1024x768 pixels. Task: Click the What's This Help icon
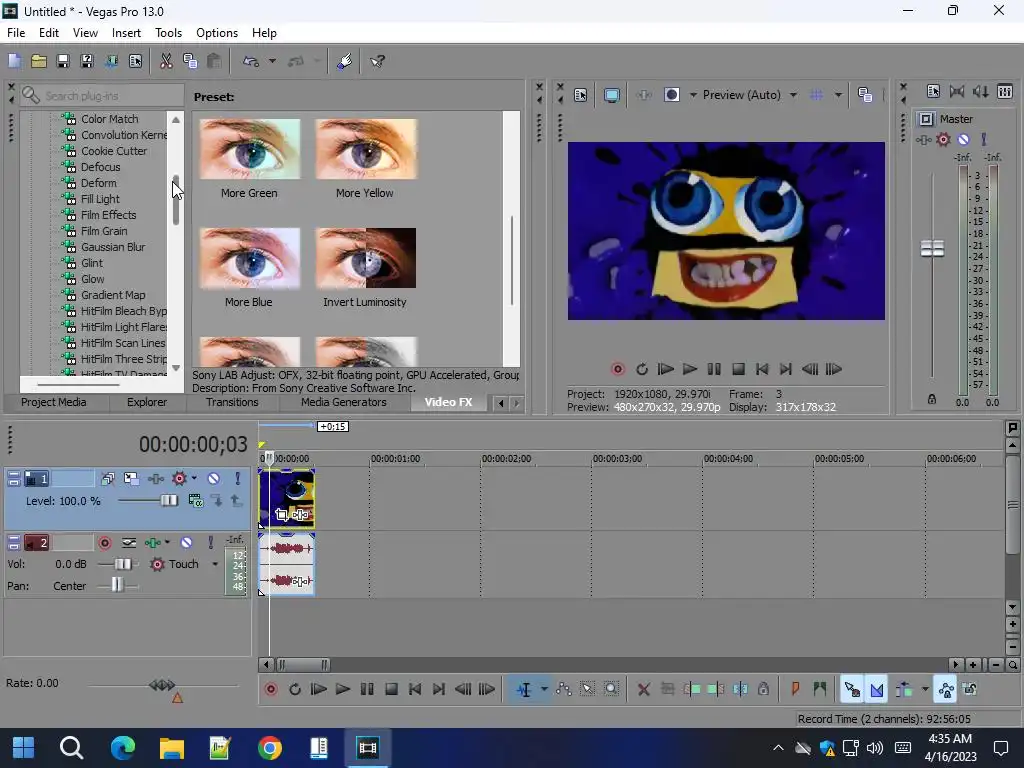377,61
